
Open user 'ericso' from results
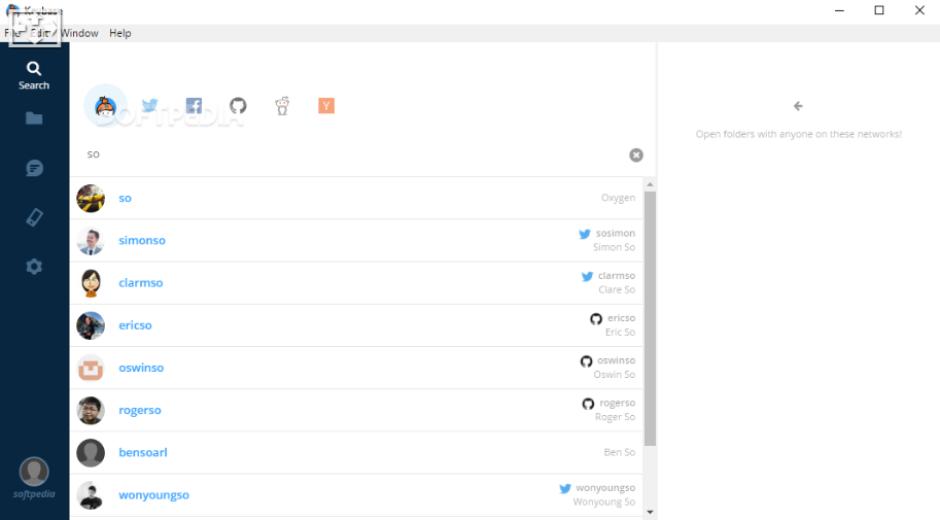tap(357, 325)
